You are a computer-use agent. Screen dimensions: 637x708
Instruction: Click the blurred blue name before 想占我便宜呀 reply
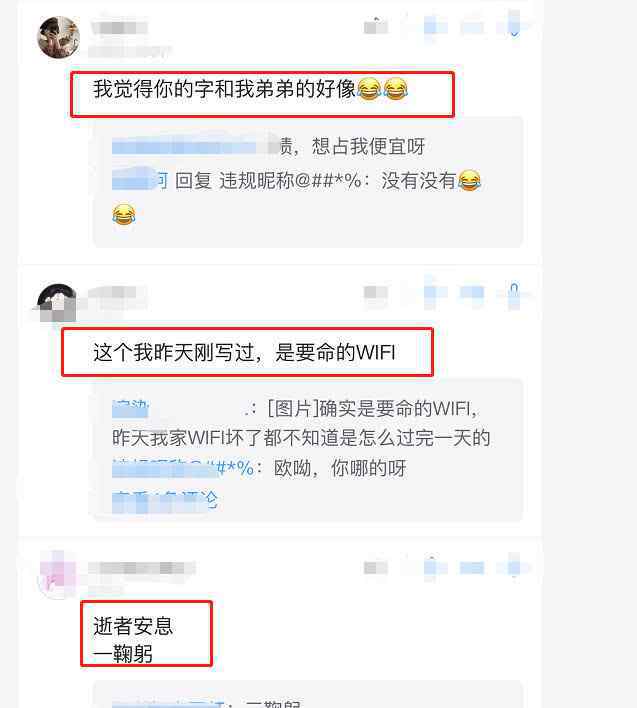(x=196, y=146)
